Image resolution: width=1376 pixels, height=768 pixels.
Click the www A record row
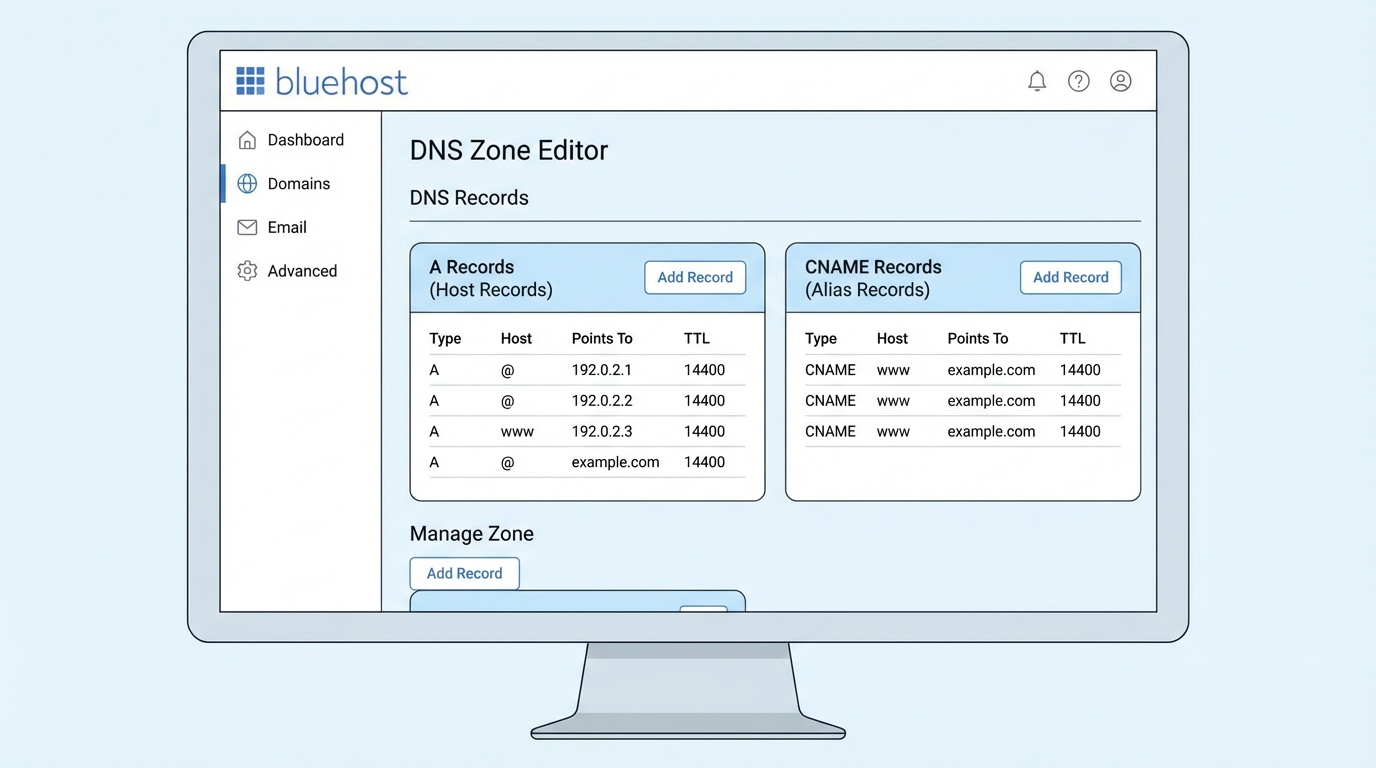point(585,431)
